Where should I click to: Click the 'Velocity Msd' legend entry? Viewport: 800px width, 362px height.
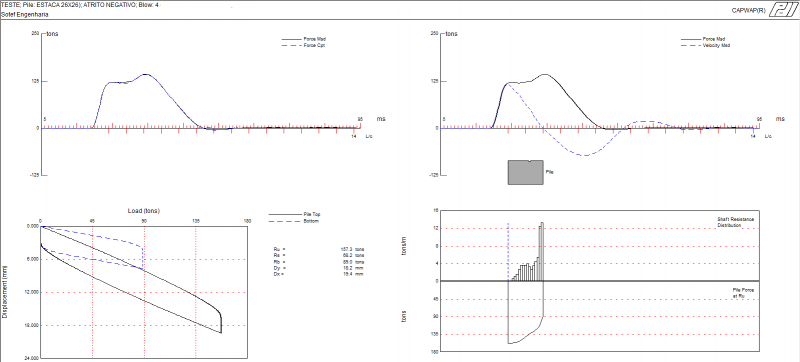point(706,45)
